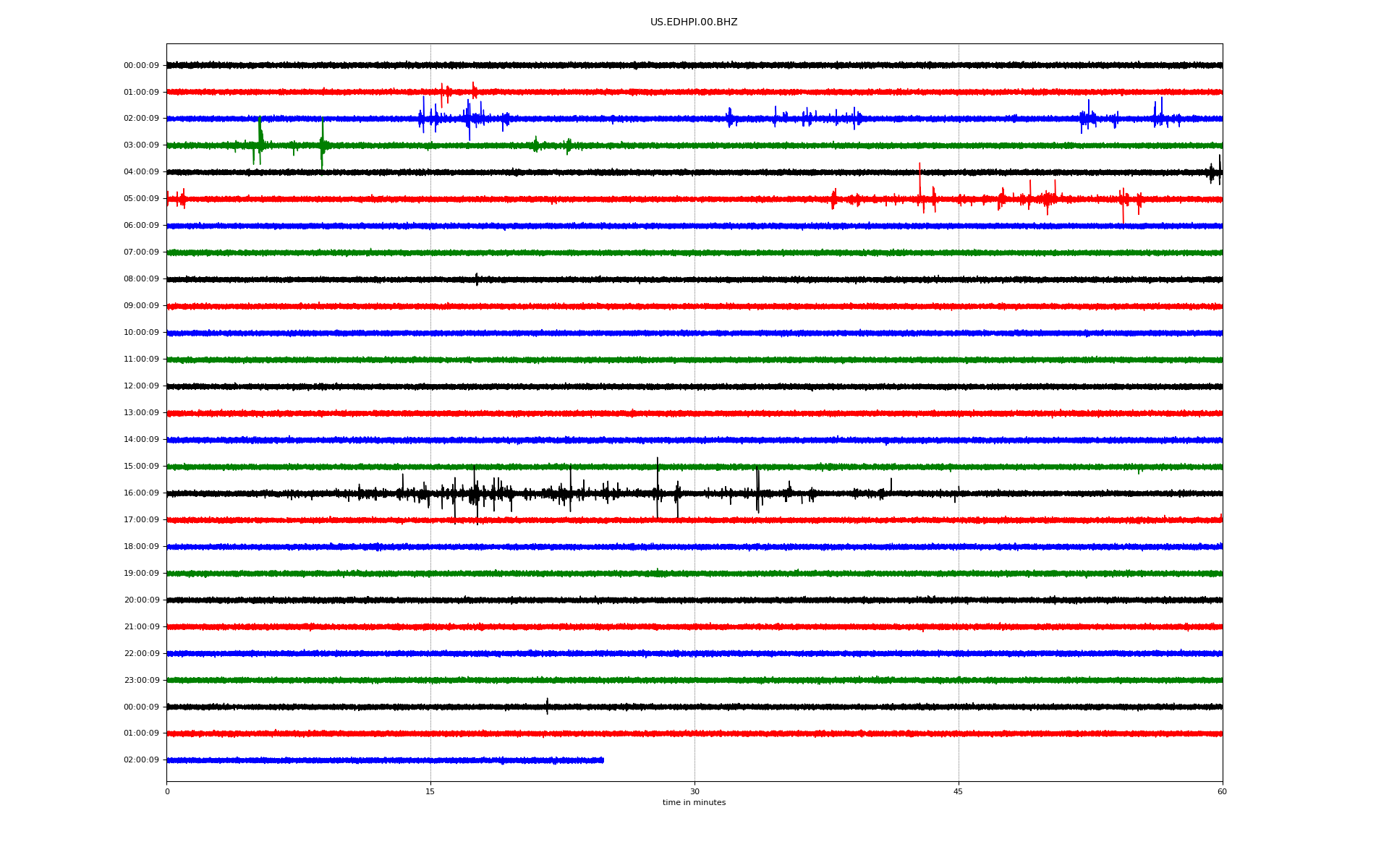Click the end of the last blue trace
Viewport: 1389px width, 868px height.
[x=602, y=760]
